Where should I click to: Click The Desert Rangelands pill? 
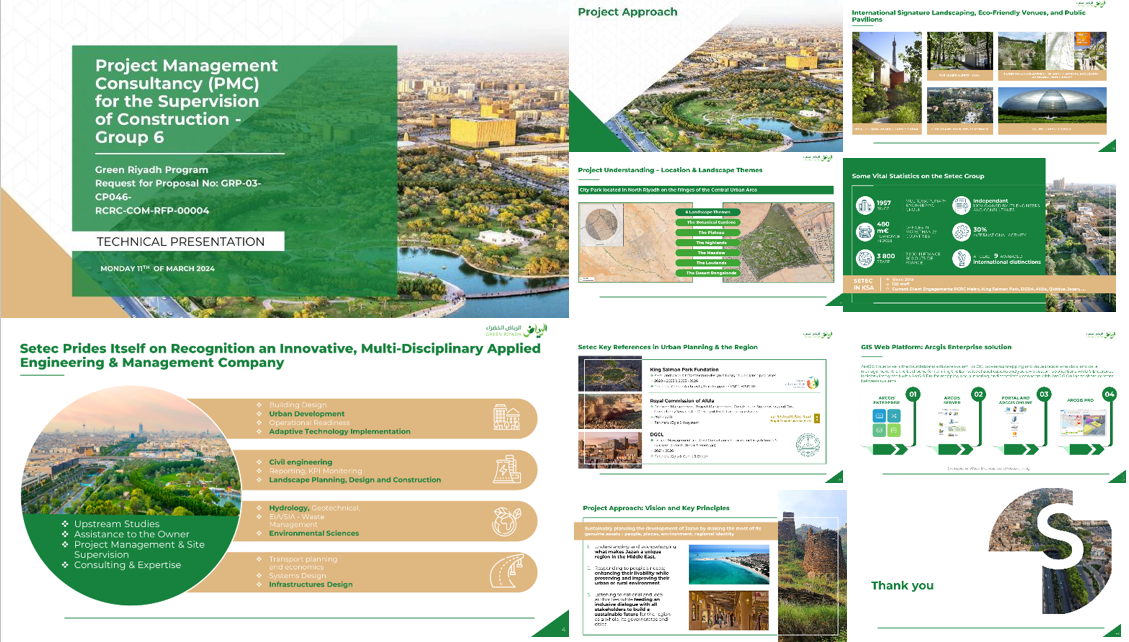tap(708, 273)
